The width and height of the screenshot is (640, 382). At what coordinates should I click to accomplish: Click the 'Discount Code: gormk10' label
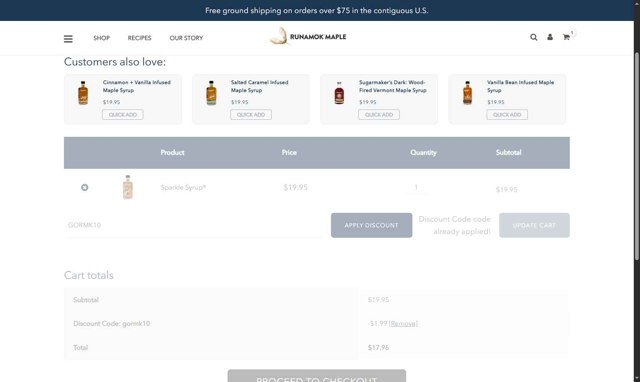[111, 324]
